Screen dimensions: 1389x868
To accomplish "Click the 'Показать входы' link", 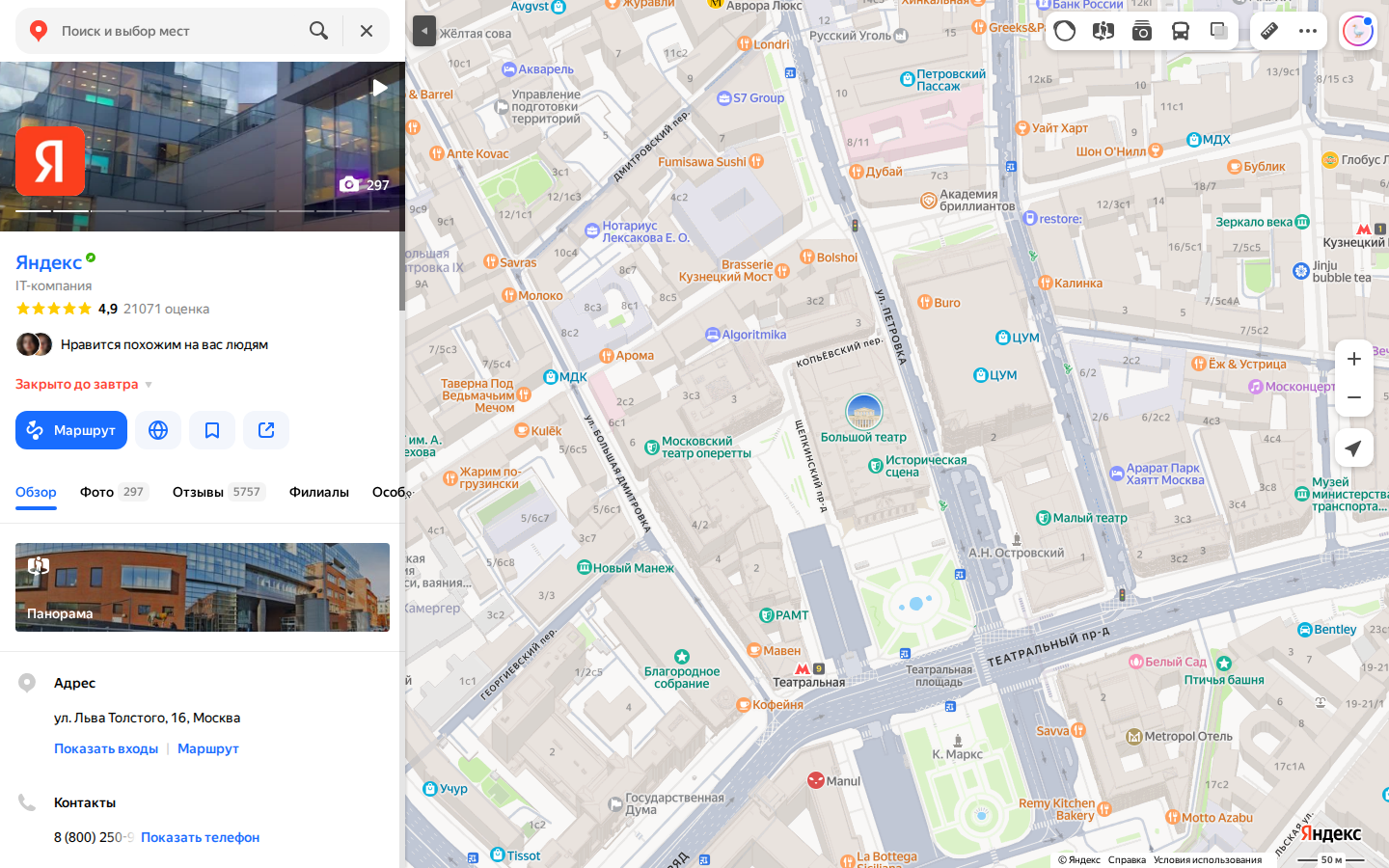I will [106, 748].
